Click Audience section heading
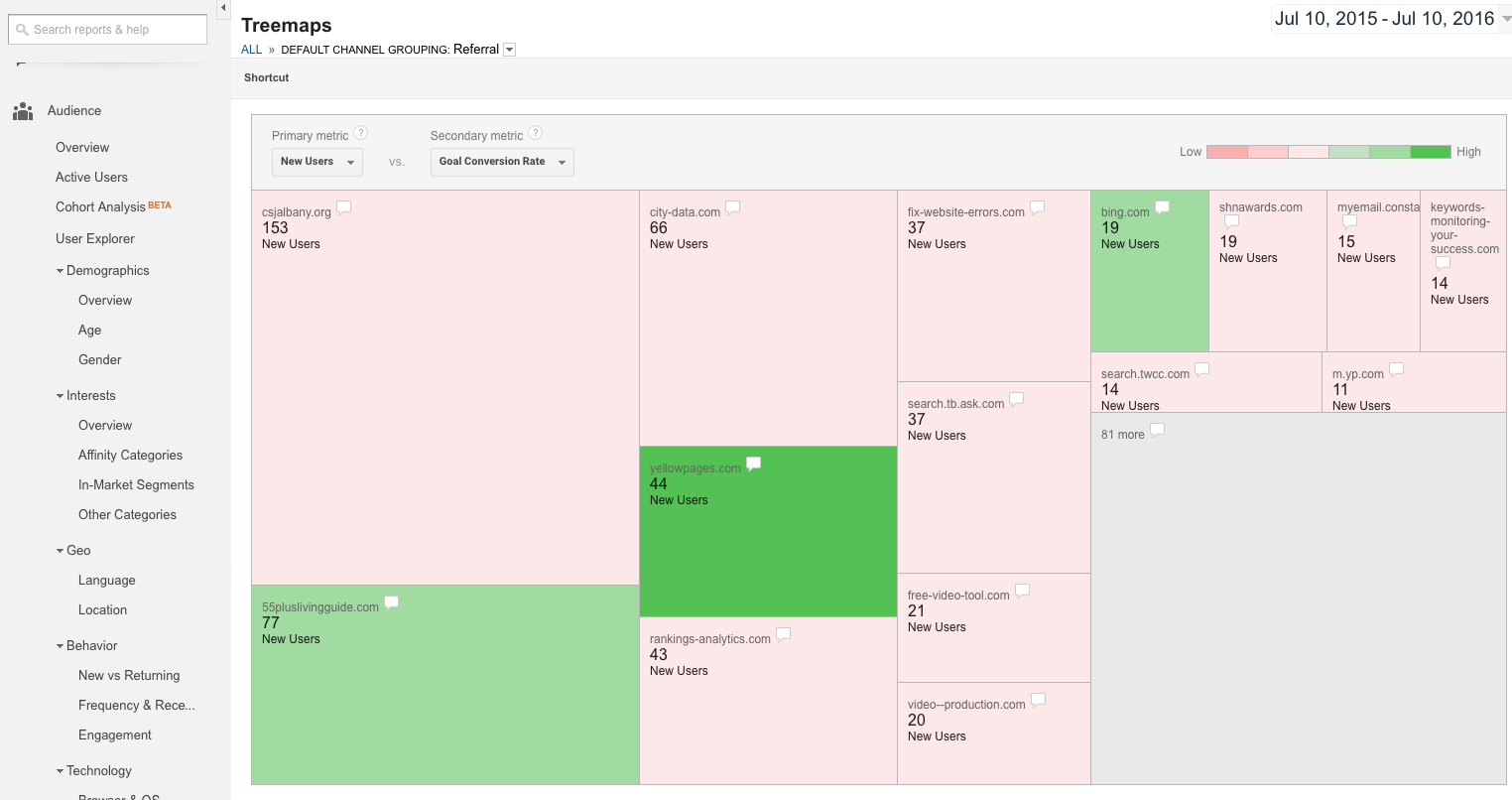This screenshot has height=800, width=1512. click(x=74, y=110)
